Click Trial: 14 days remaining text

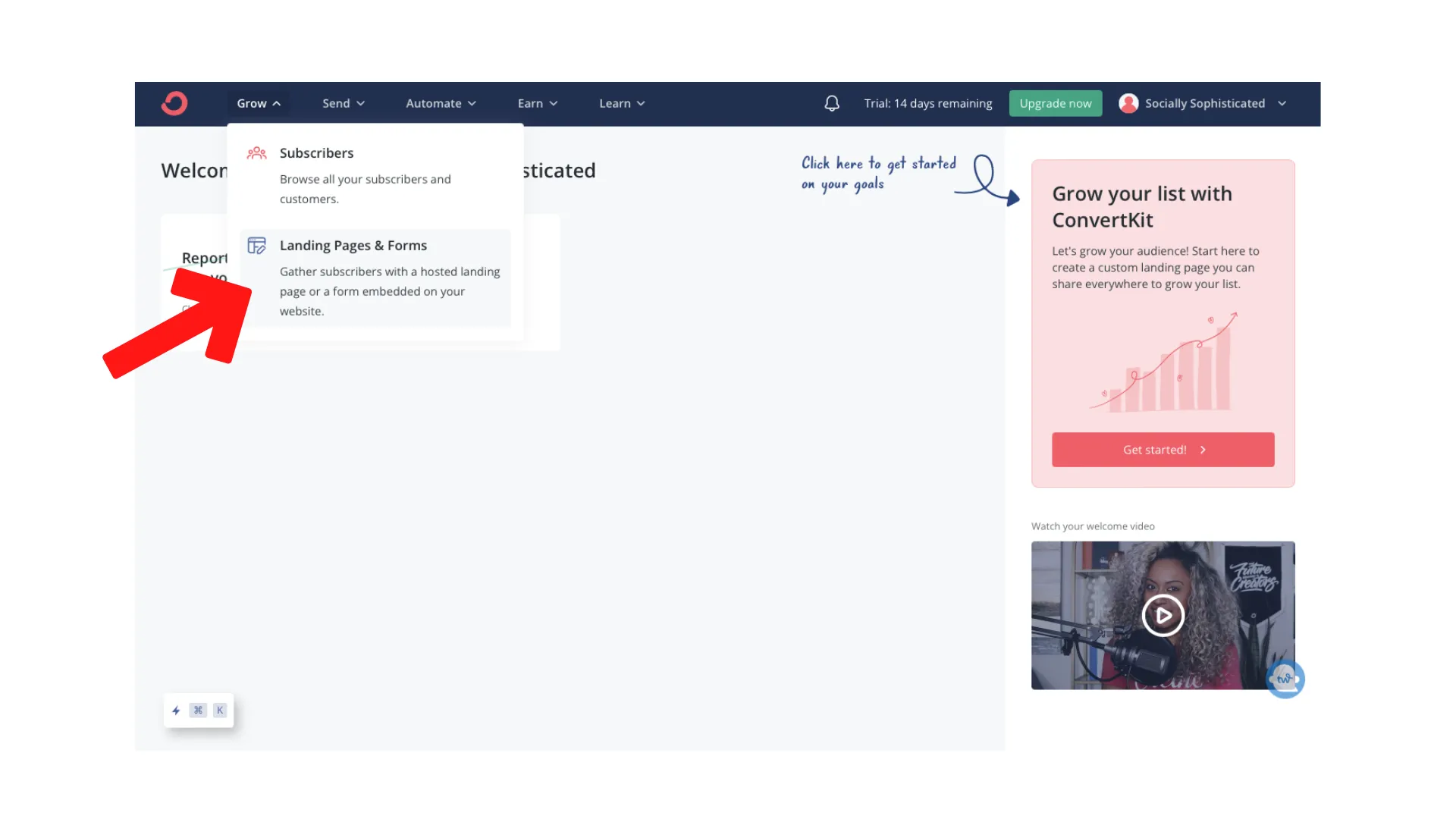click(928, 103)
